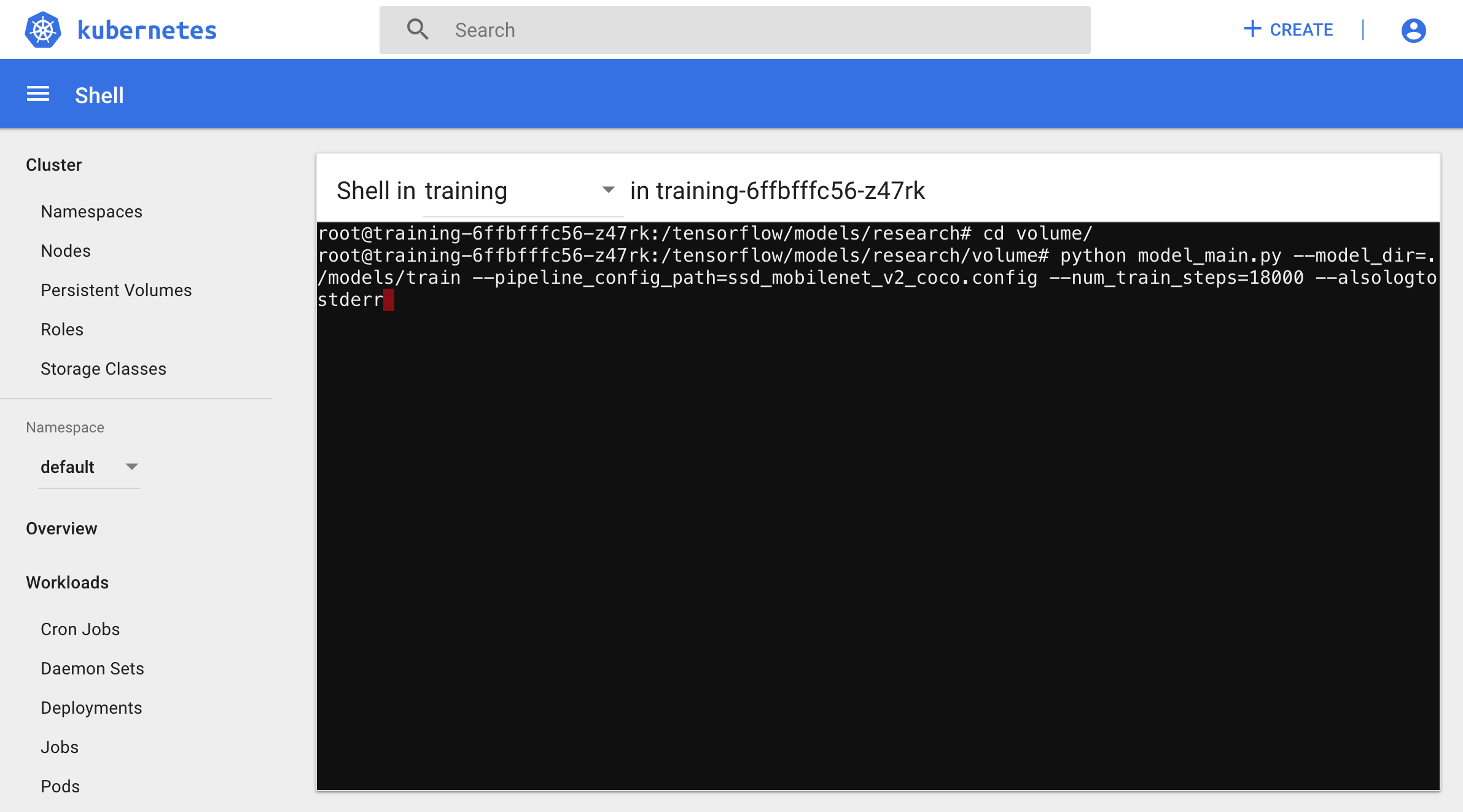Expand the default namespace dropdown
The width and height of the screenshot is (1463, 812).
click(130, 466)
